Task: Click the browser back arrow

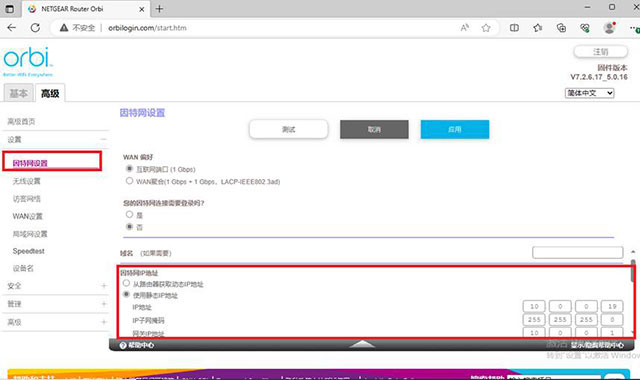Action: 11,28
